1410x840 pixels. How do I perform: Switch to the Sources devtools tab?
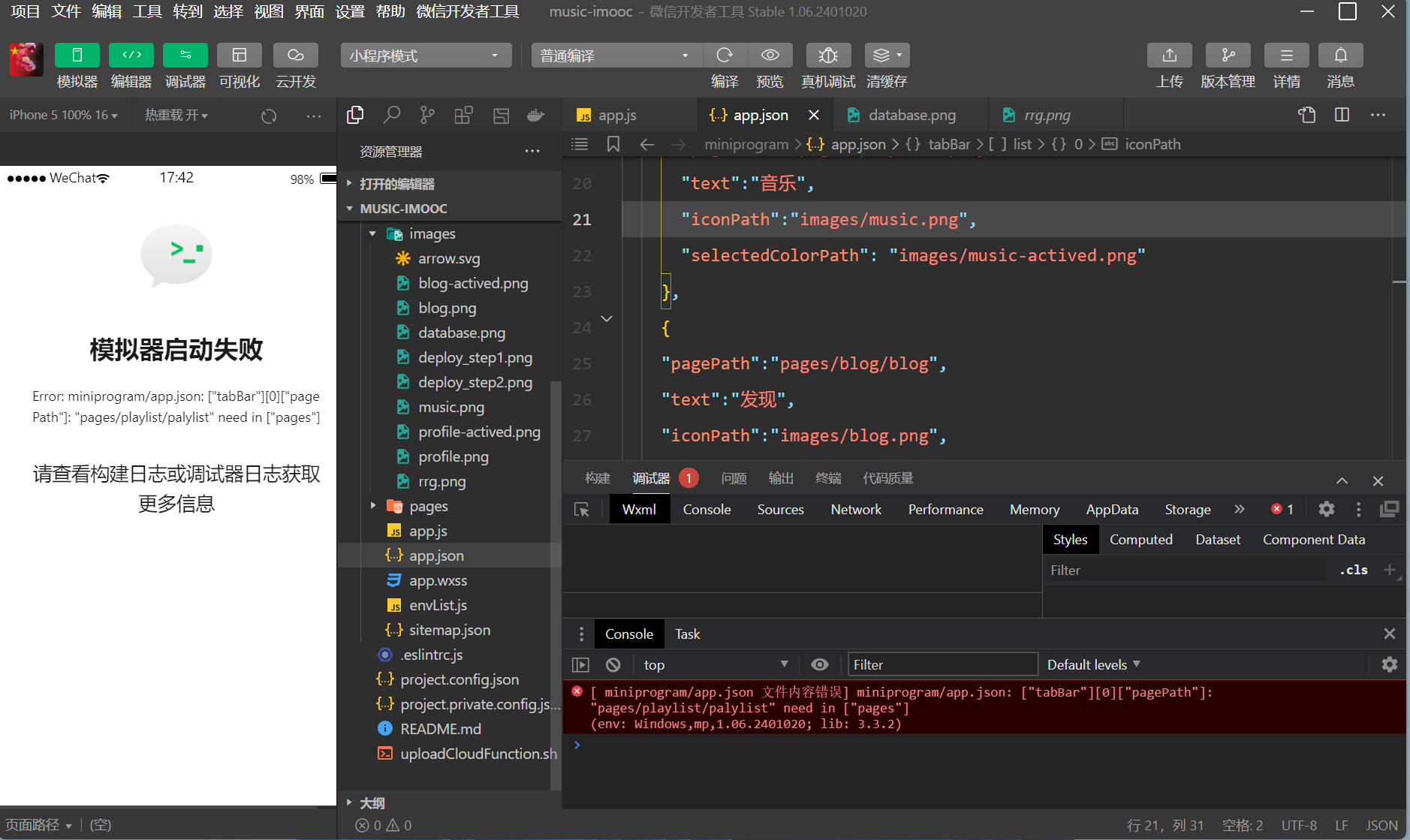coord(780,510)
